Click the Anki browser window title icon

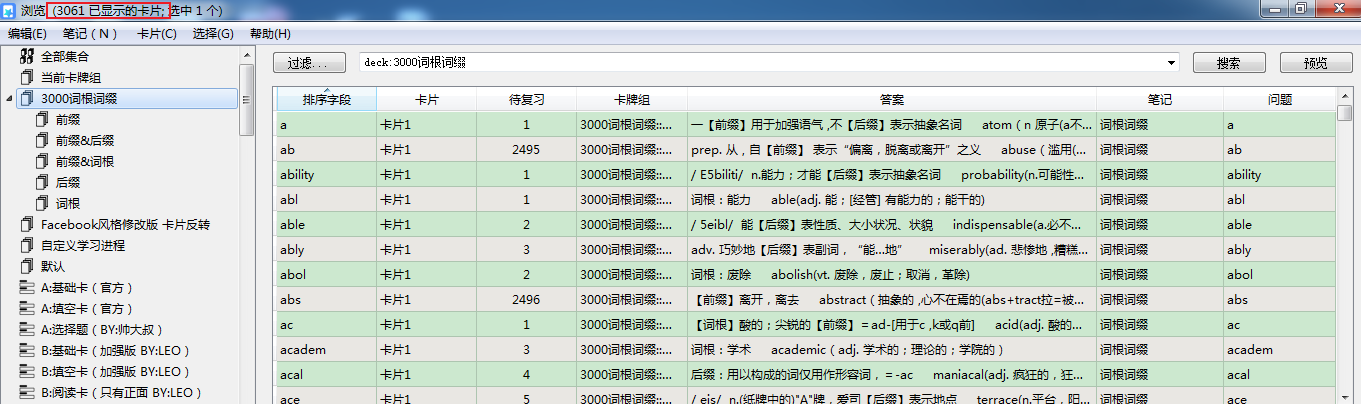click(x=10, y=10)
